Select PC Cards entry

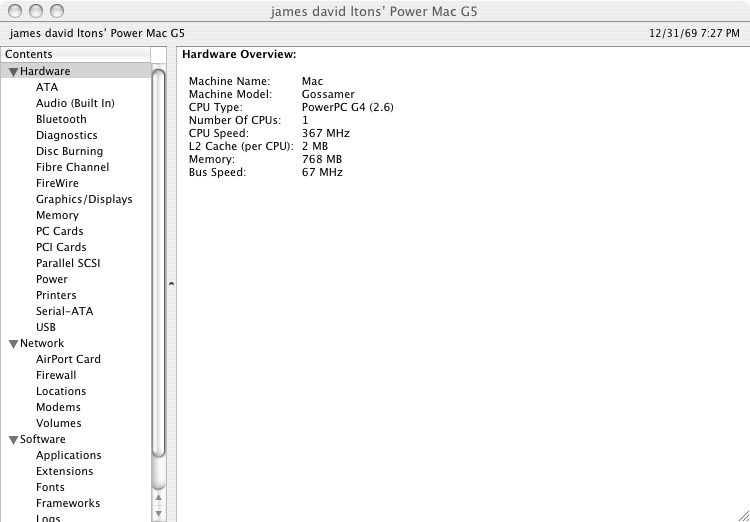click(59, 231)
